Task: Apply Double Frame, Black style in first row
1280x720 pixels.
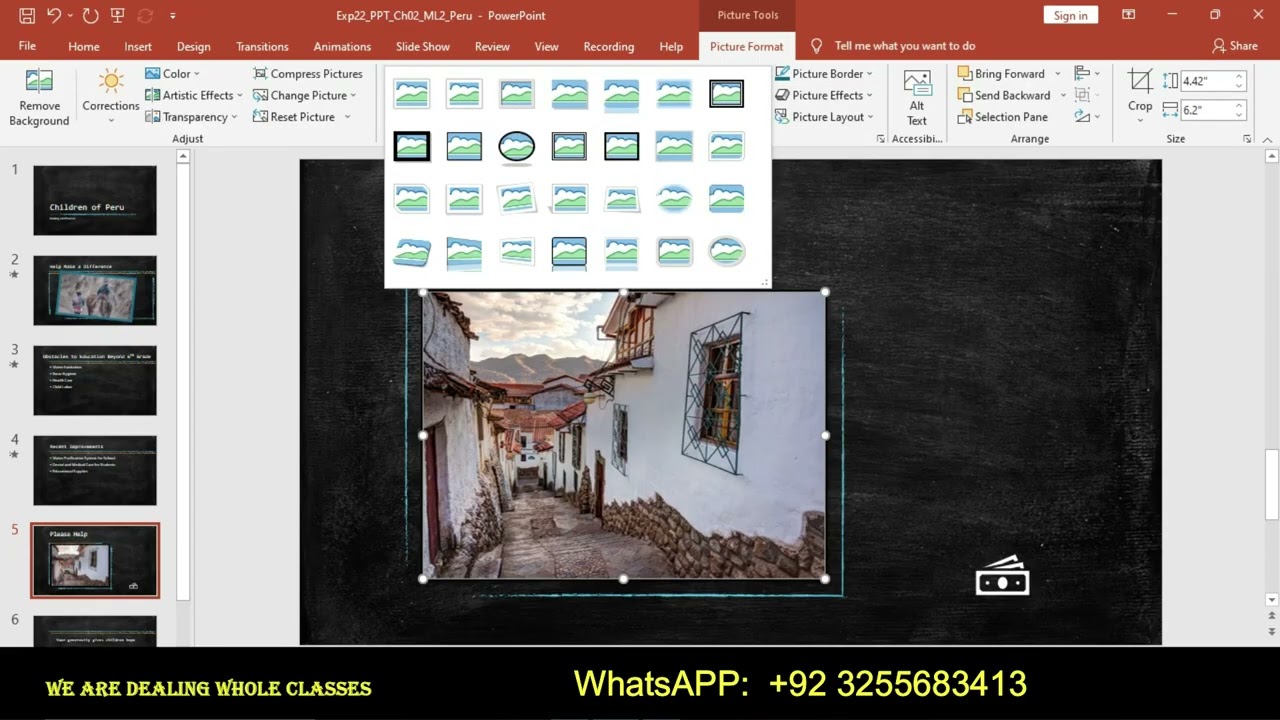Action: [x=726, y=94]
